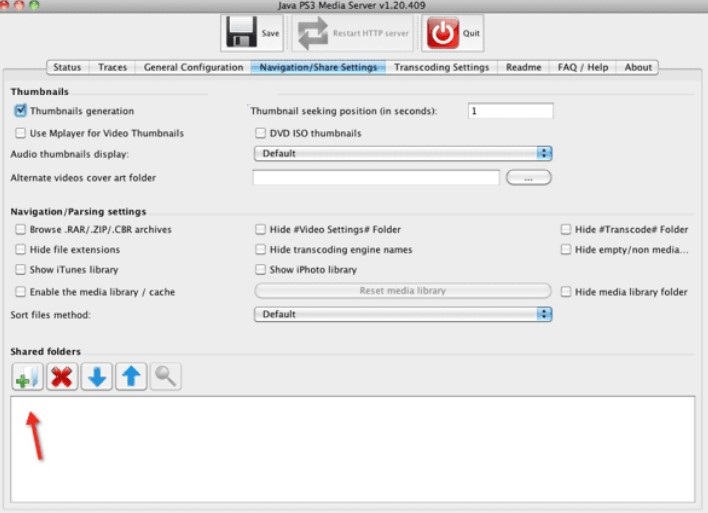708x513 pixels.
Task: Browse for alternate cover art folder
Action: 529,177
